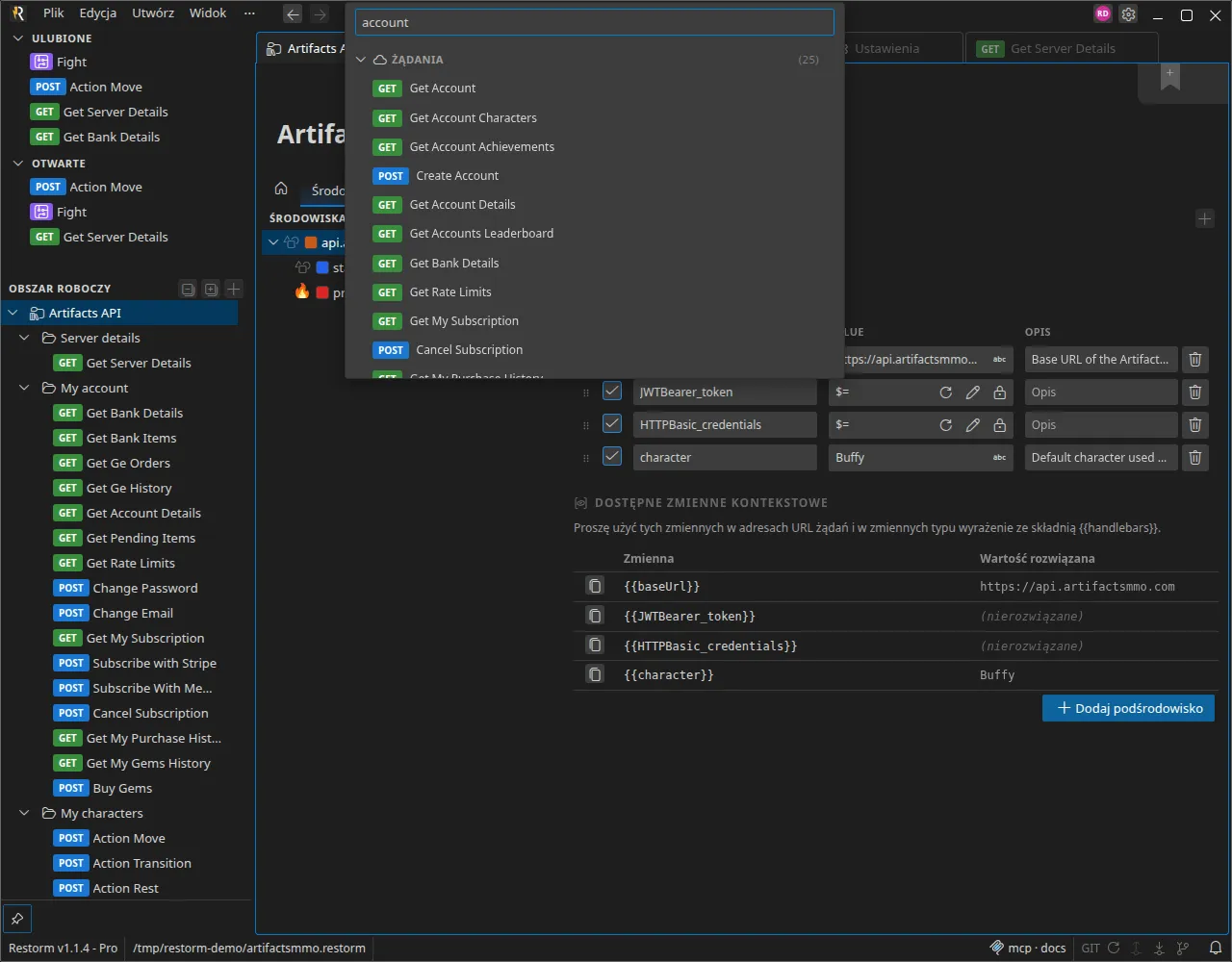This screenshot has height=962, width=1232.
Task: Click the plus icon above the variables table
Action: (1204, 219)
